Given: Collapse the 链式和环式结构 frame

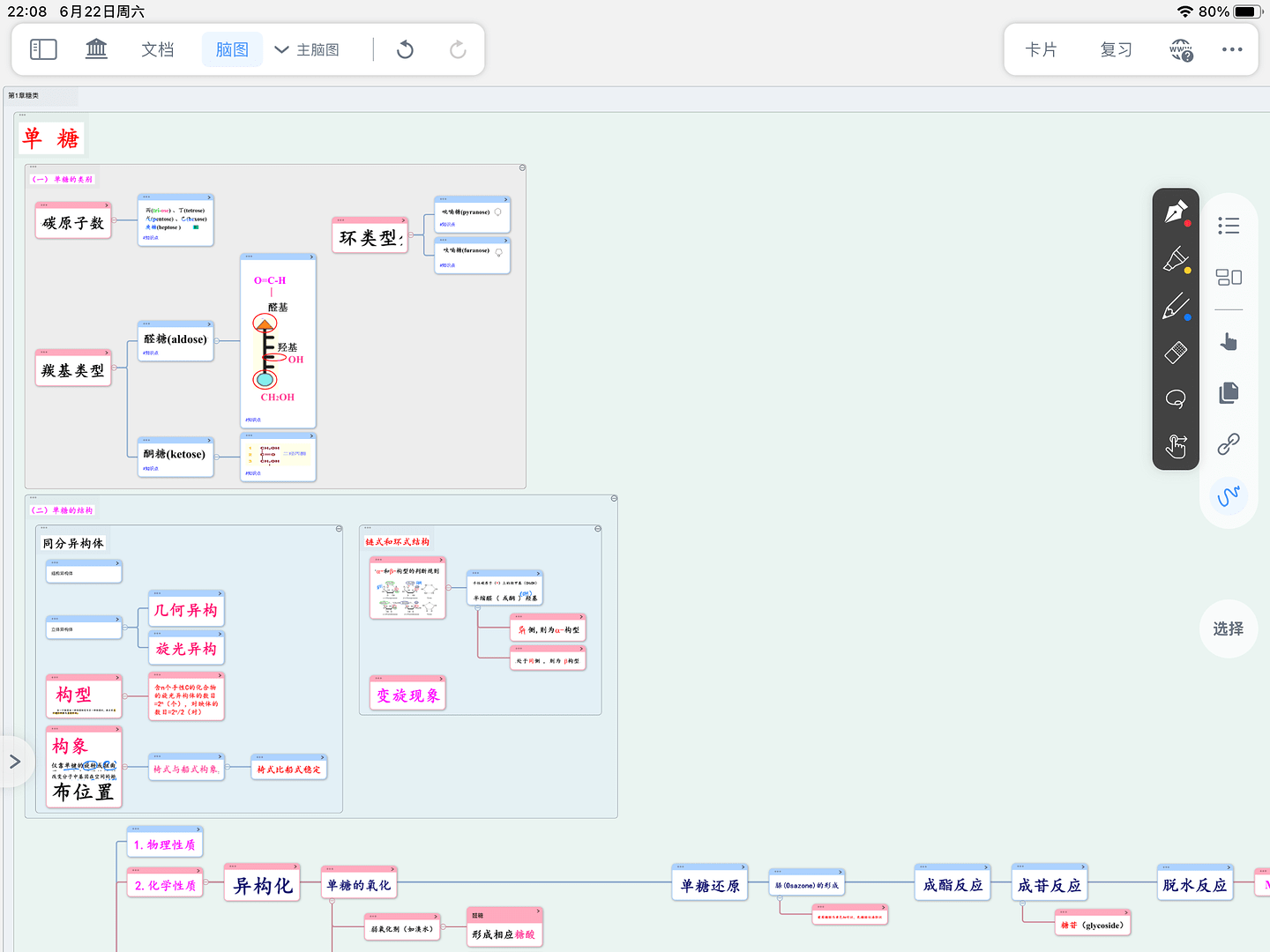Looking at the screenshot, I should click(x=598, y=529).
